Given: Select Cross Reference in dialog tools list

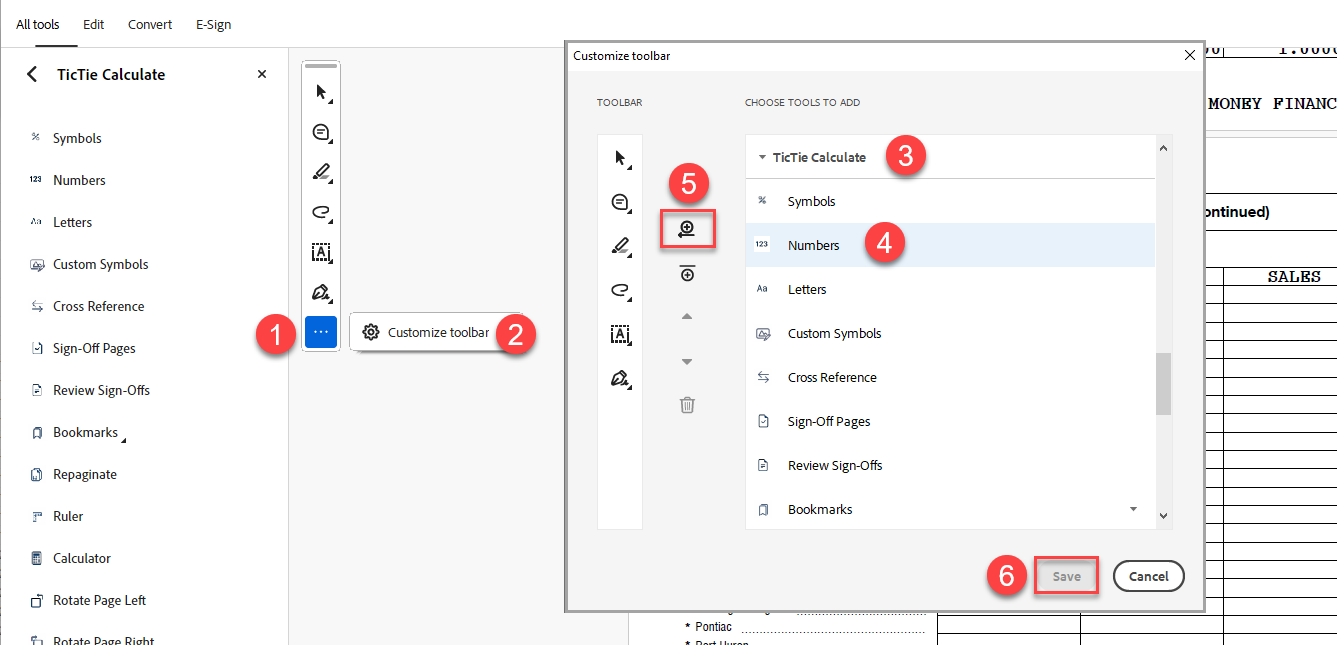Looking at the screenshot, I should pyautogui.click(x=950, y=377).
